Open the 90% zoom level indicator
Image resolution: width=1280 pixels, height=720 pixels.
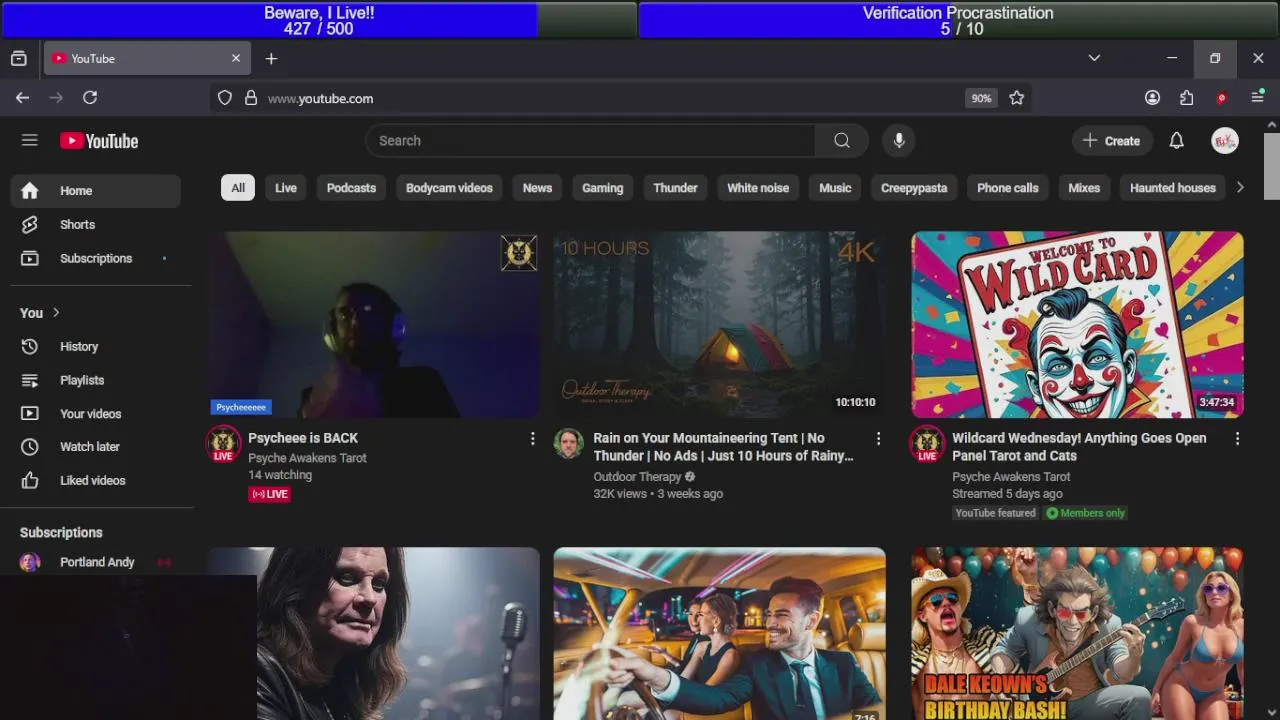981,98
